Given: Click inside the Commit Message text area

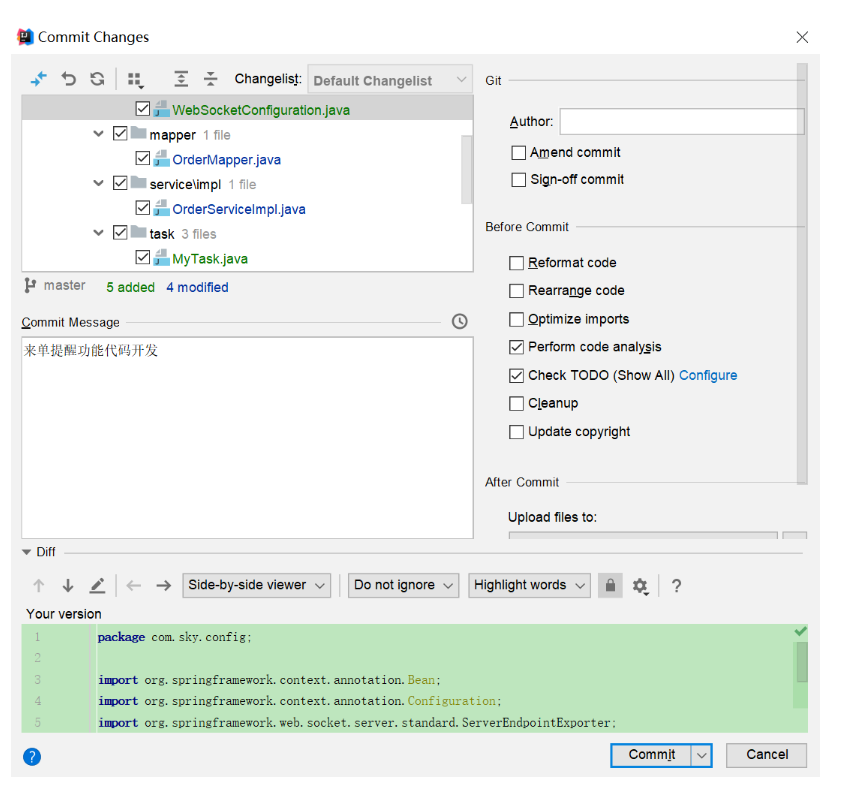Looking at the screenshot, I should click(x=247, y=438).
